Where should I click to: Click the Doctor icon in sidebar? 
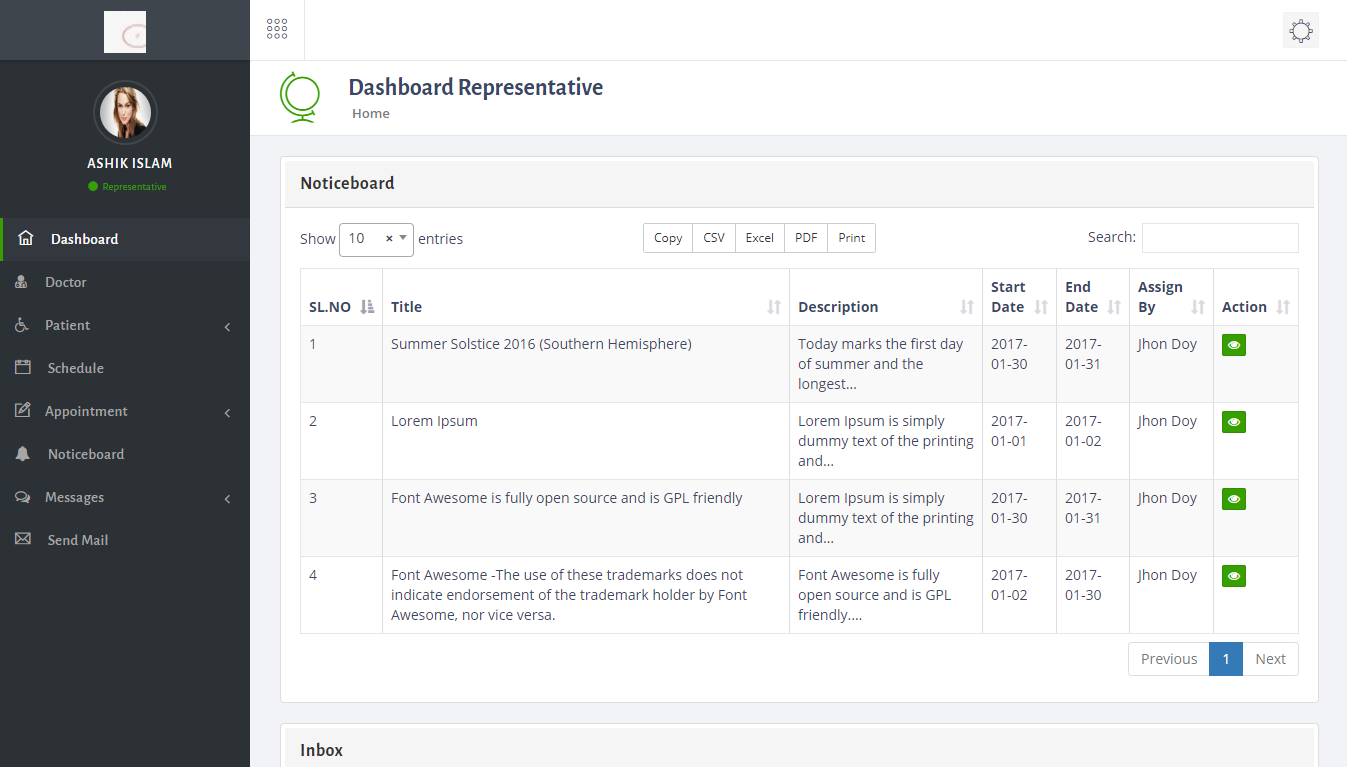22,282
